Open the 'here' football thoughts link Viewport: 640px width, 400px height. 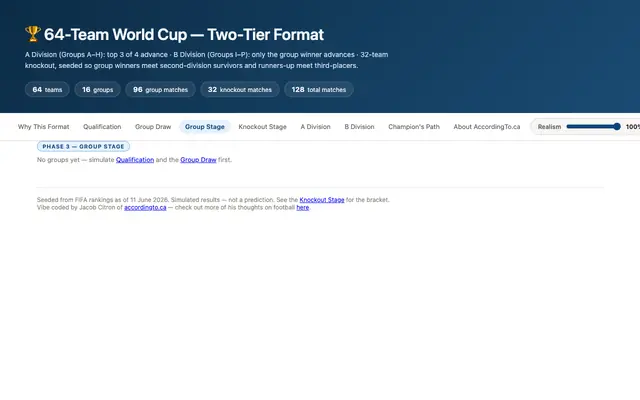[x=302, y=207]
